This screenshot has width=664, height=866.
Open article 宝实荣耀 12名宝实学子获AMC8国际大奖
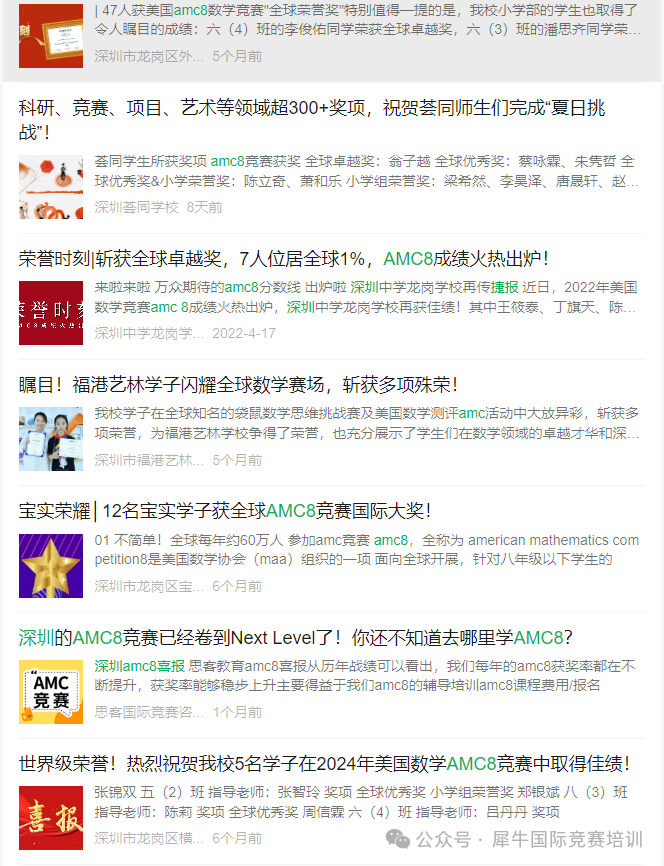225,511
